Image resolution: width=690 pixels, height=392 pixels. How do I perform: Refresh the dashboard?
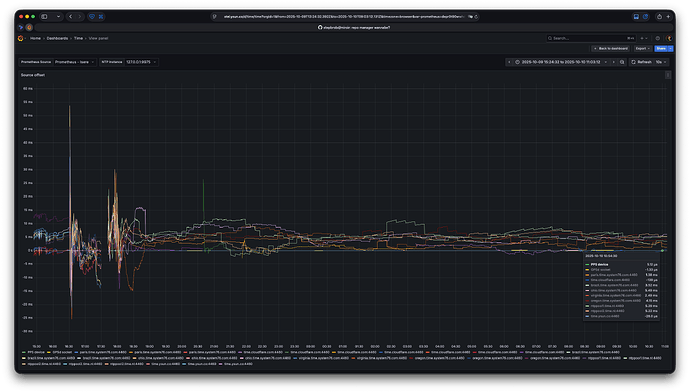click(x=641, y=62)
